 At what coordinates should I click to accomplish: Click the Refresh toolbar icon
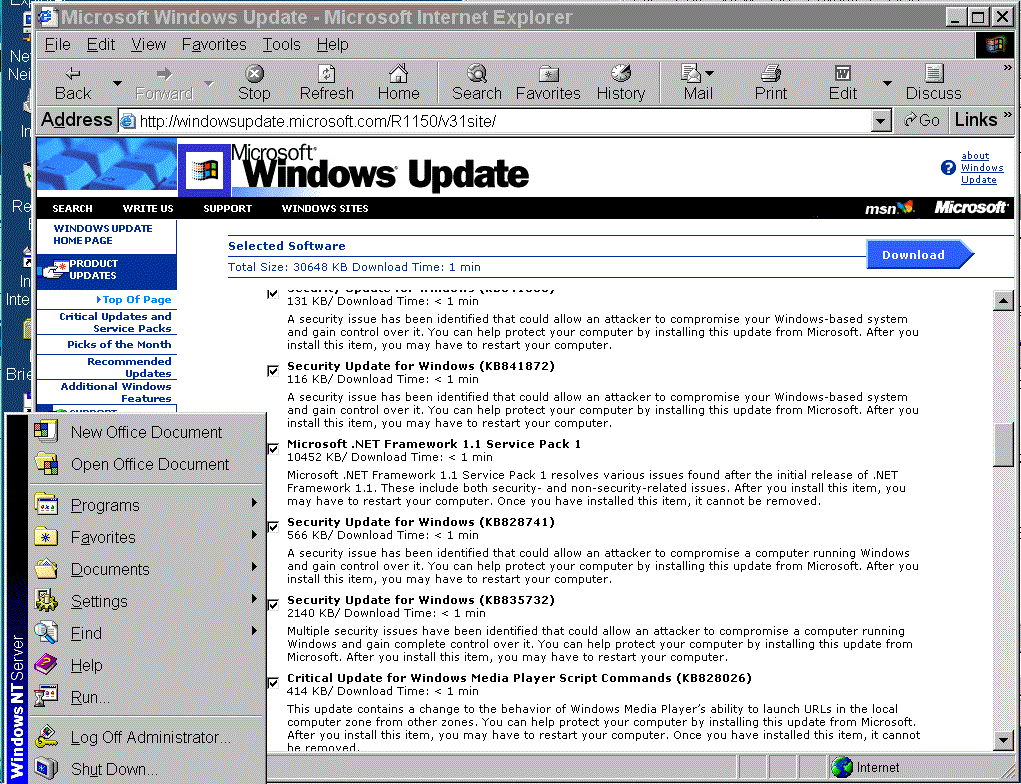click(326, 74)
